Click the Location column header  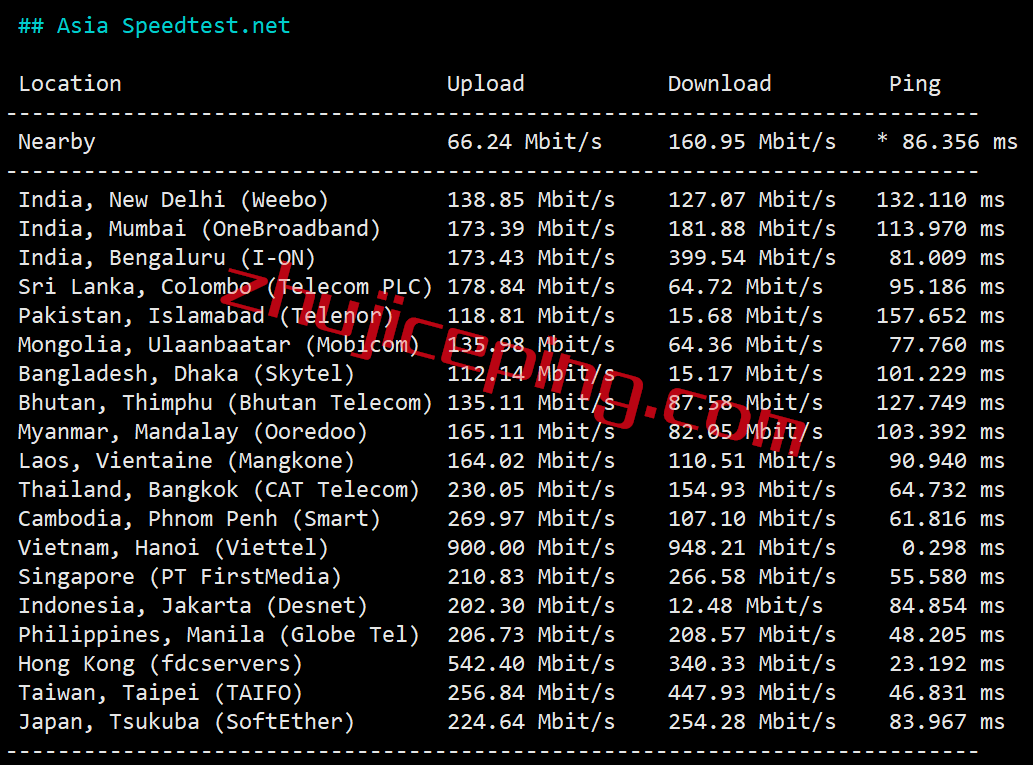pyautogui.click(x=70, y=84)
